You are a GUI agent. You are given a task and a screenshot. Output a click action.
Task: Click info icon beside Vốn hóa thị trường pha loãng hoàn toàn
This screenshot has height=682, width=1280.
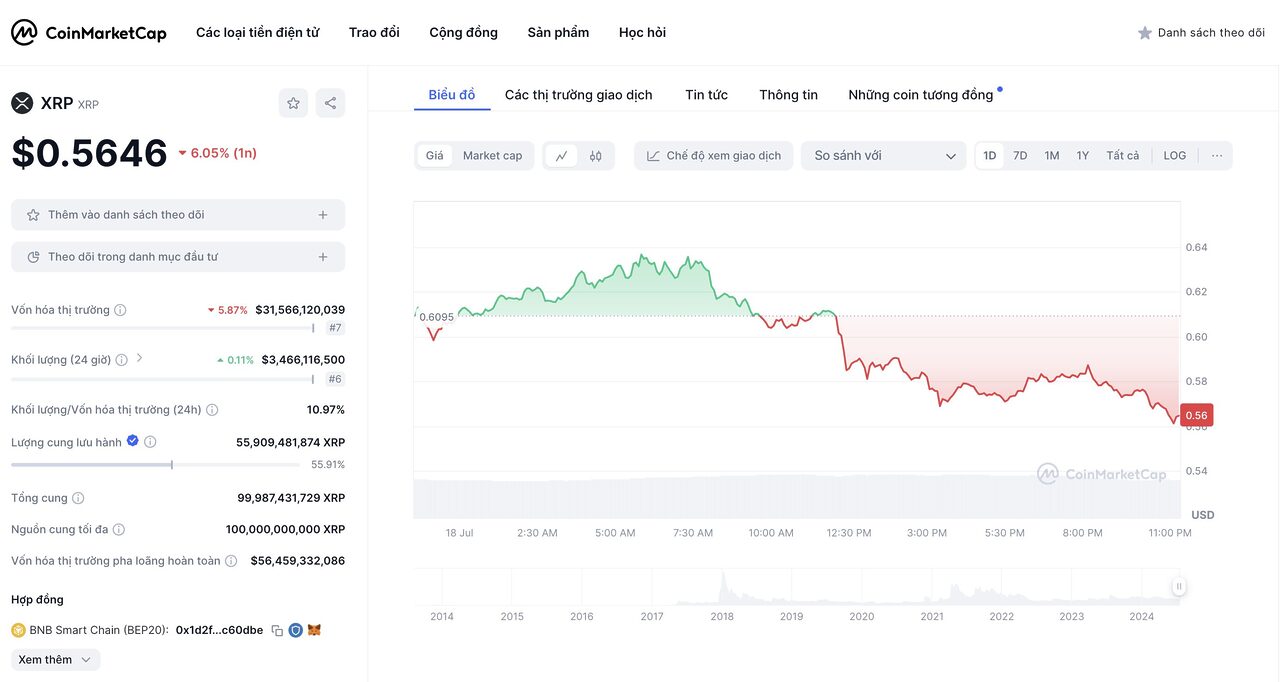(x=231, y=561)
